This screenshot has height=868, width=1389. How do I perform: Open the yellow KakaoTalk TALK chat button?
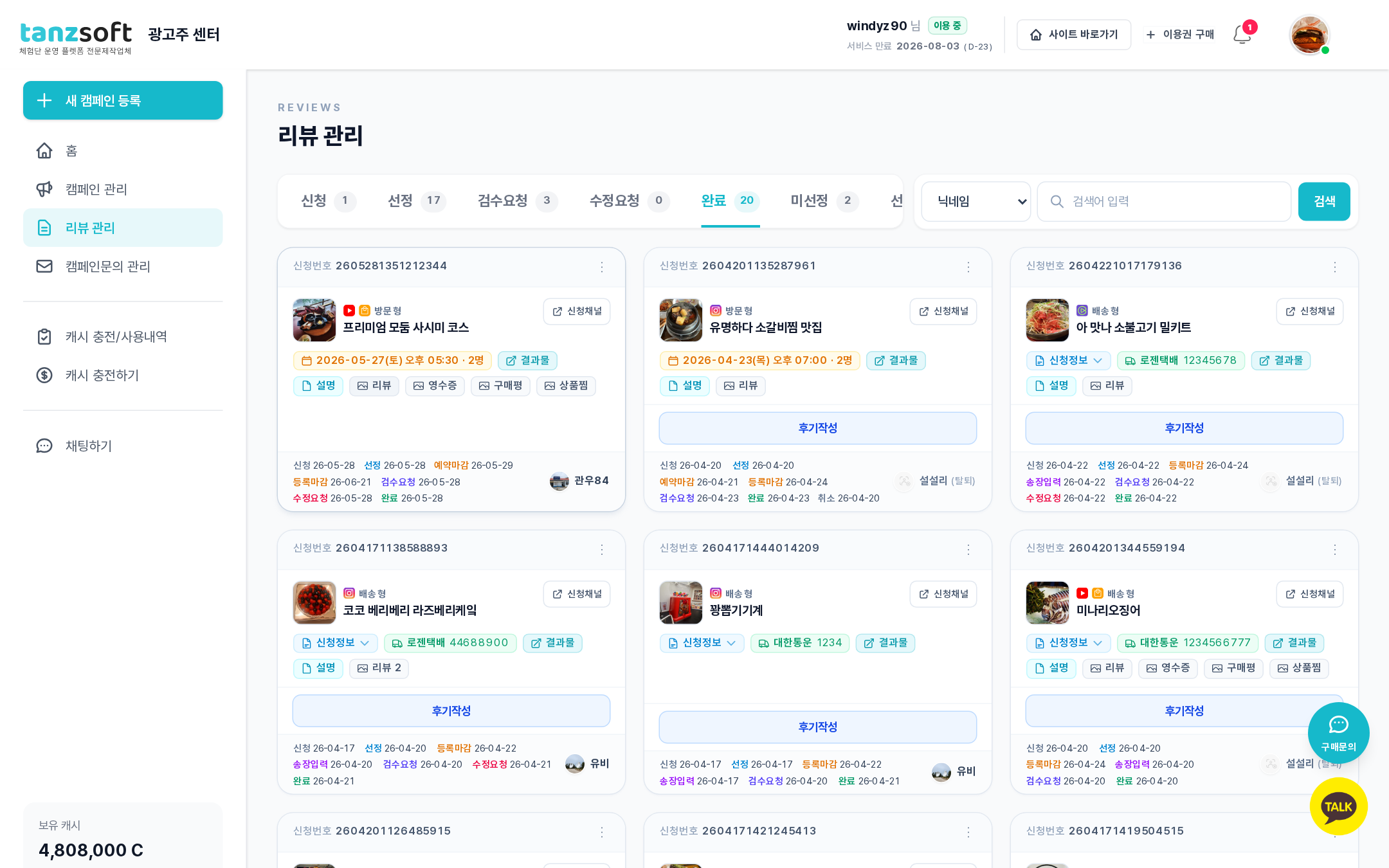click(1338, 806)
